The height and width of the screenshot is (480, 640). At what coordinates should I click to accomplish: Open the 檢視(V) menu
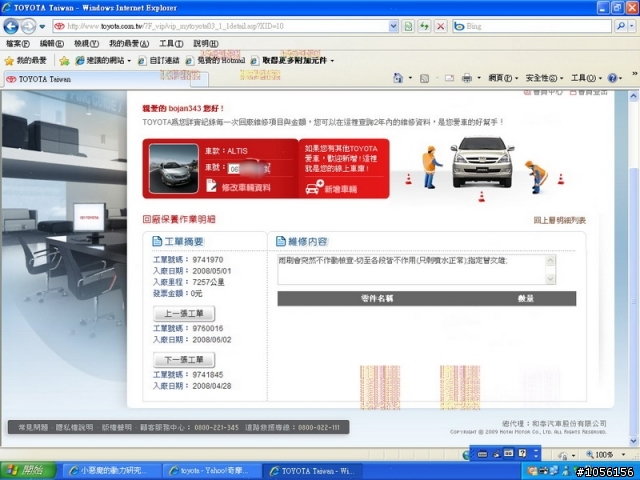click(x=86, y=43)
